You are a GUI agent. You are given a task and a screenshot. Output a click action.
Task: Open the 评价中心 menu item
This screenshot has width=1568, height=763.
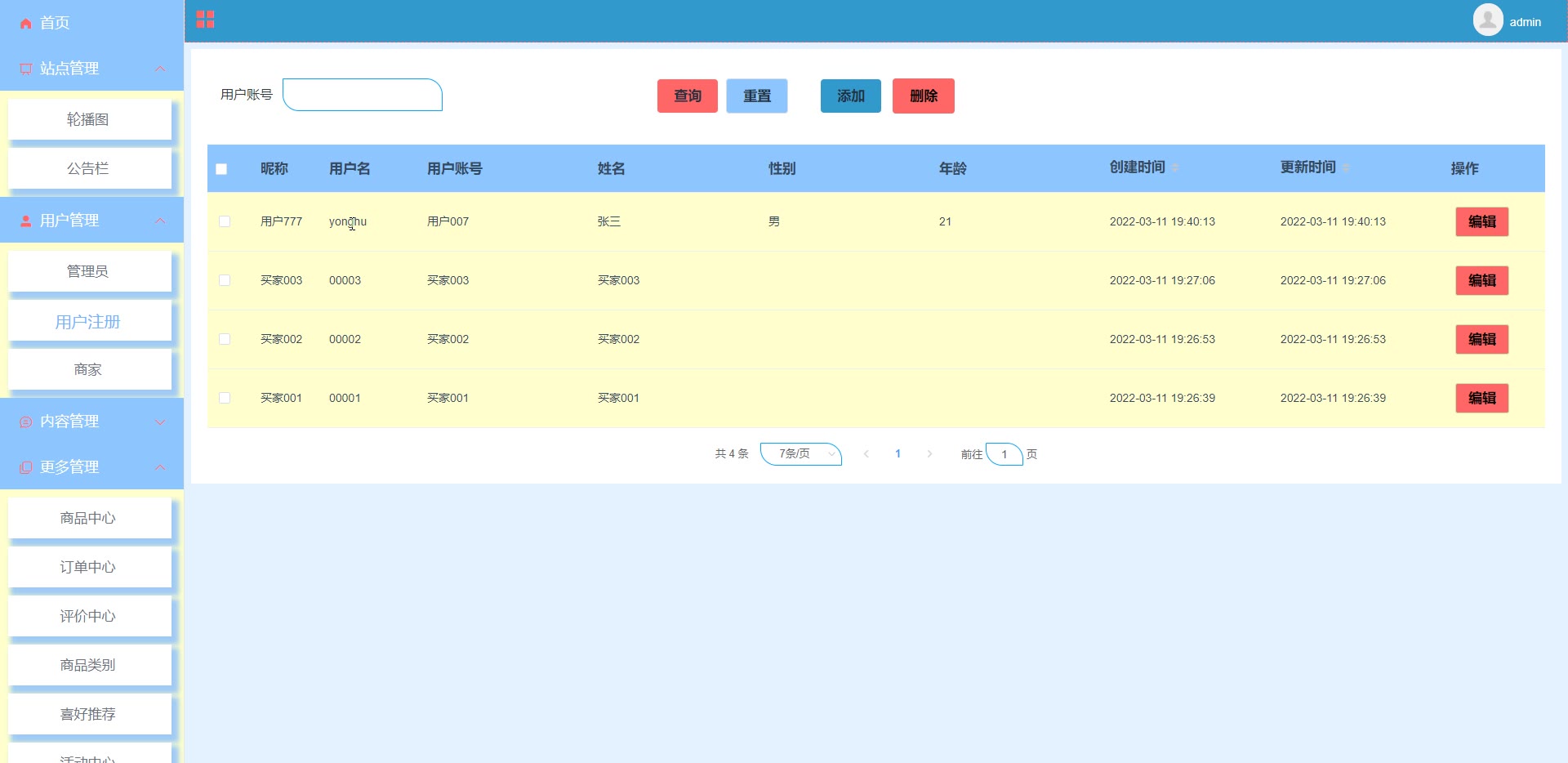(x=90, y=617)
